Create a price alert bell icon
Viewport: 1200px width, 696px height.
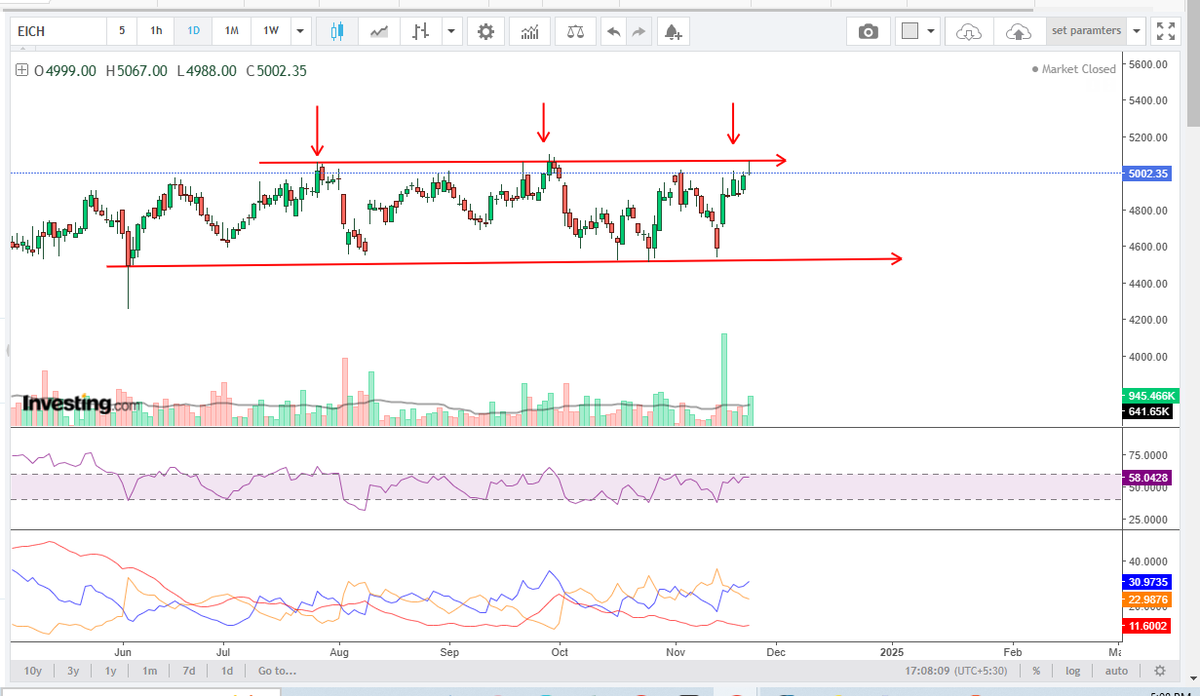674,31
